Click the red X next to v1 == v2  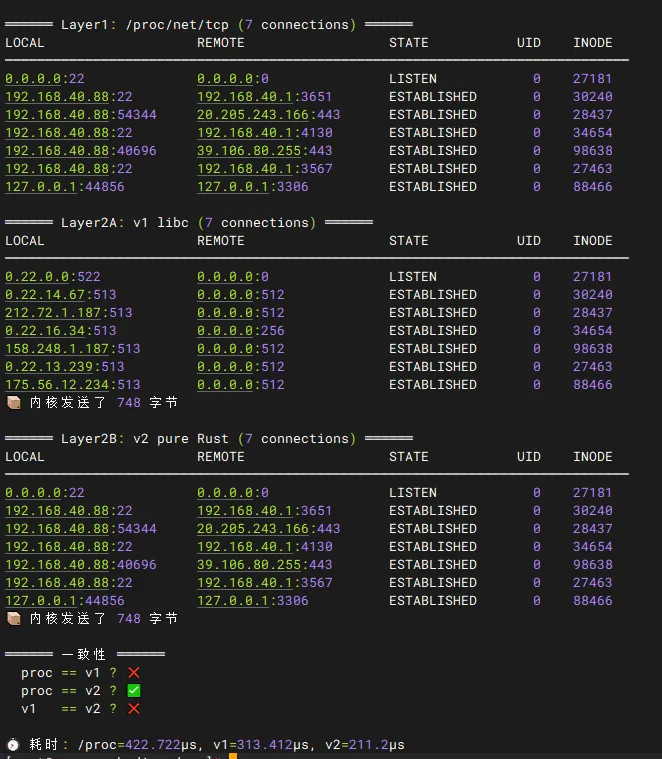click(x=134, y=709)
